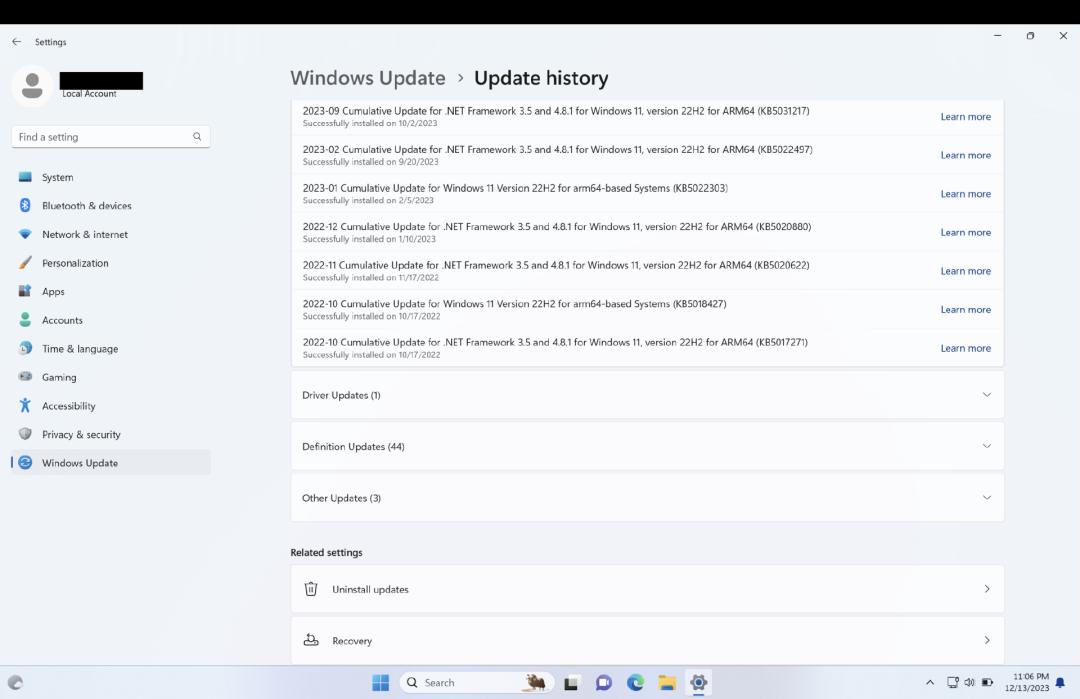Click the Windows Update breadcrumb link
1080x699 pixels.
(368, 78)
